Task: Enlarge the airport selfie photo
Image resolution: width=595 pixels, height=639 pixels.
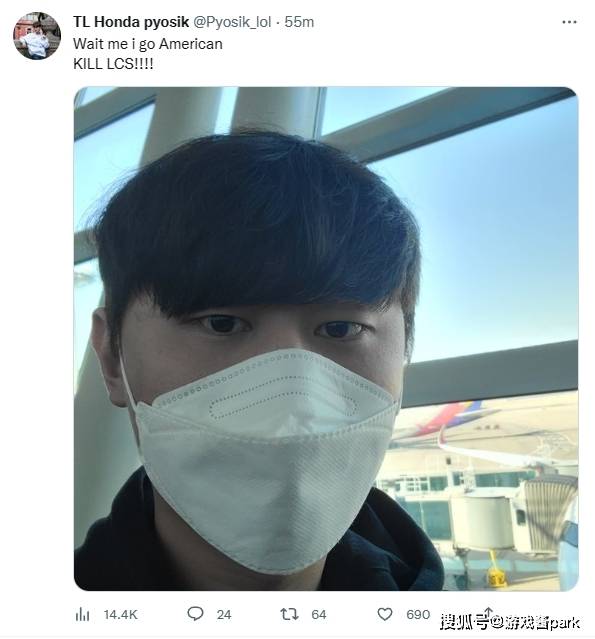Action: [x=326, y=339]
